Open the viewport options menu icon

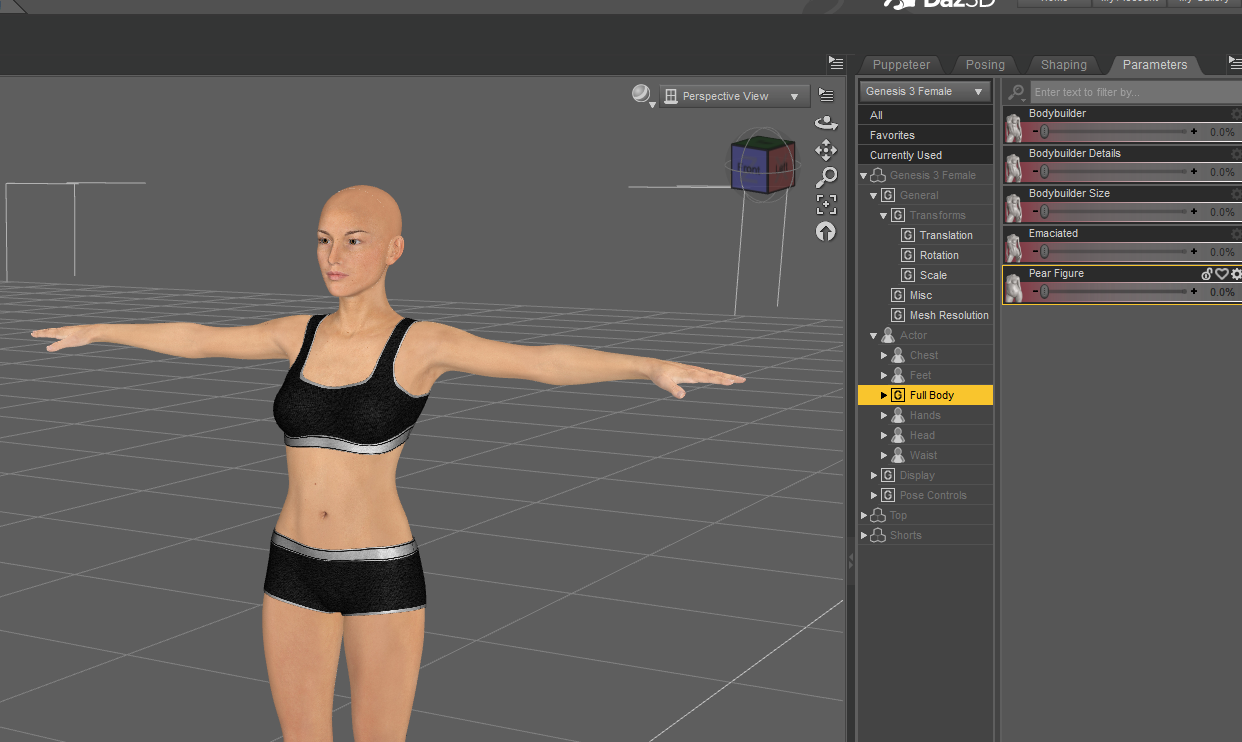point(826,95)
